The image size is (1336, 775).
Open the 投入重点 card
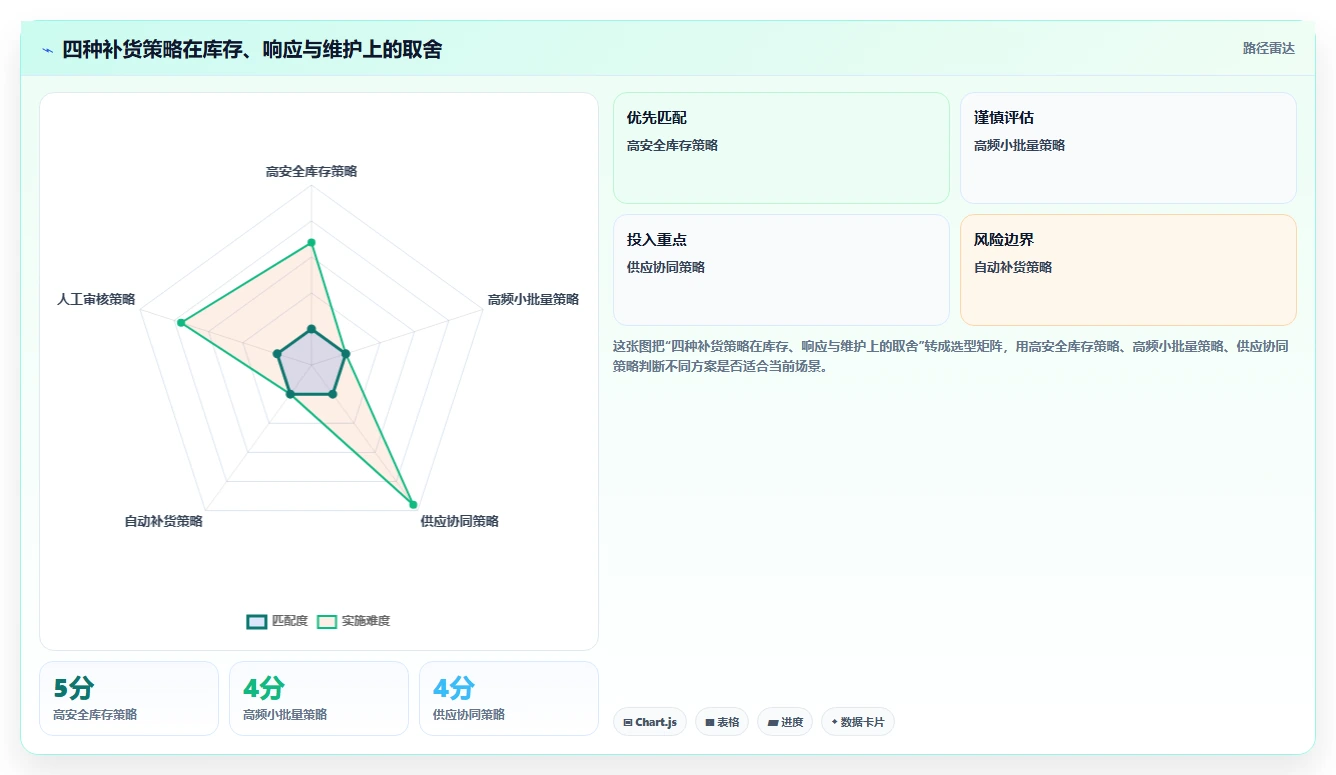click(x=781, y=270)
